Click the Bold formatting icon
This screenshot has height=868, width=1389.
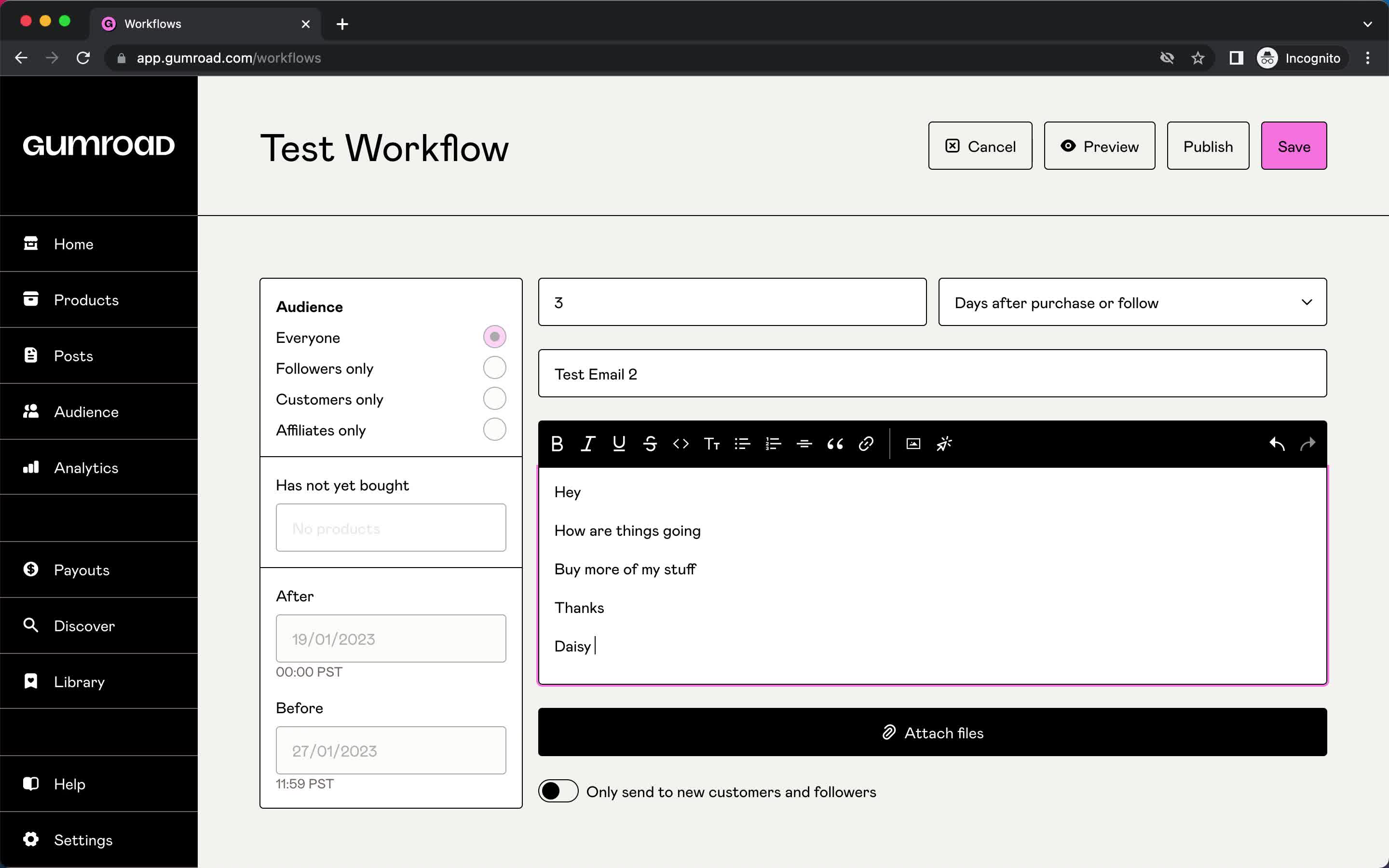(x=557, y=443)
